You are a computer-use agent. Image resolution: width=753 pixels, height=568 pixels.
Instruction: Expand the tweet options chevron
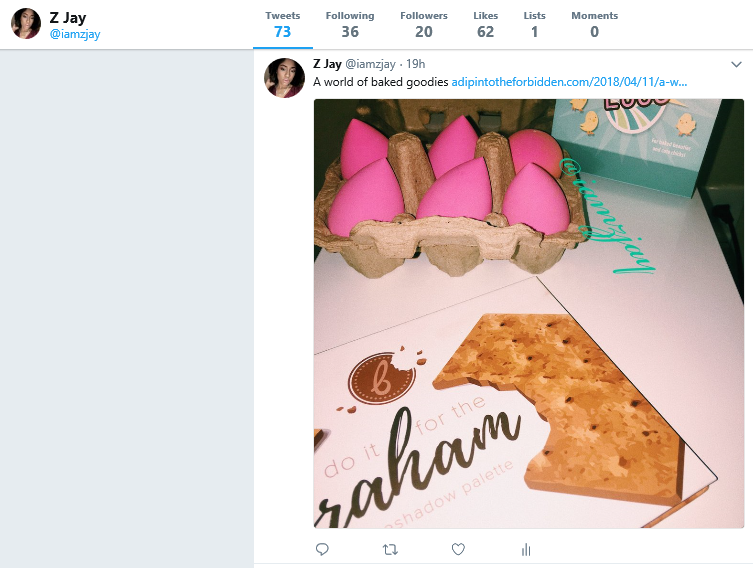click(x=736, y=64)
